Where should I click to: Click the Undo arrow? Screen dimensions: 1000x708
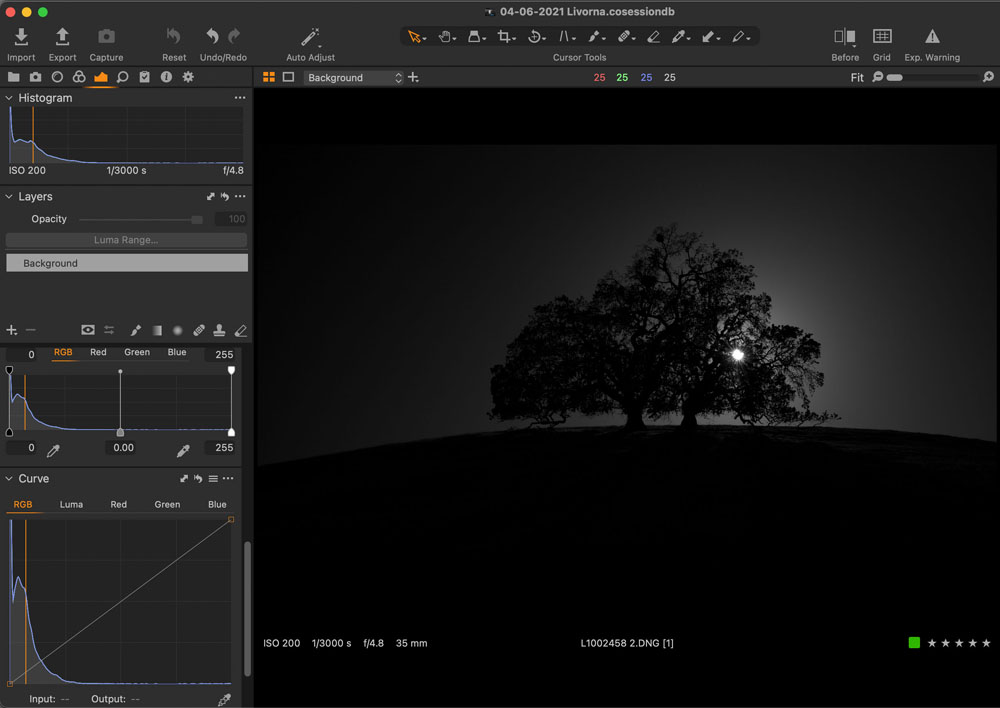tap(212, 36)
